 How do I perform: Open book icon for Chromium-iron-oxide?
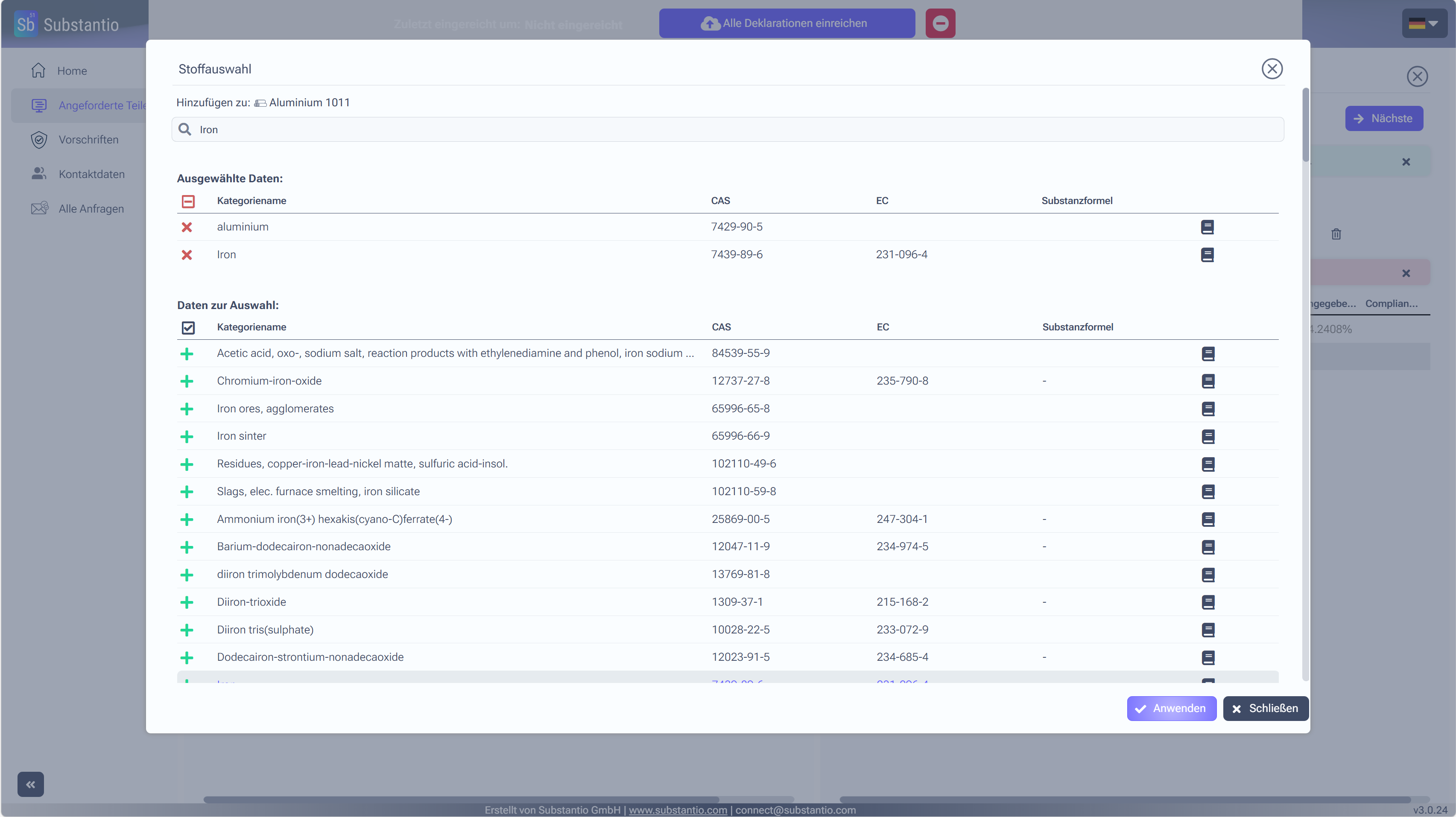[x=1208, y=381]
